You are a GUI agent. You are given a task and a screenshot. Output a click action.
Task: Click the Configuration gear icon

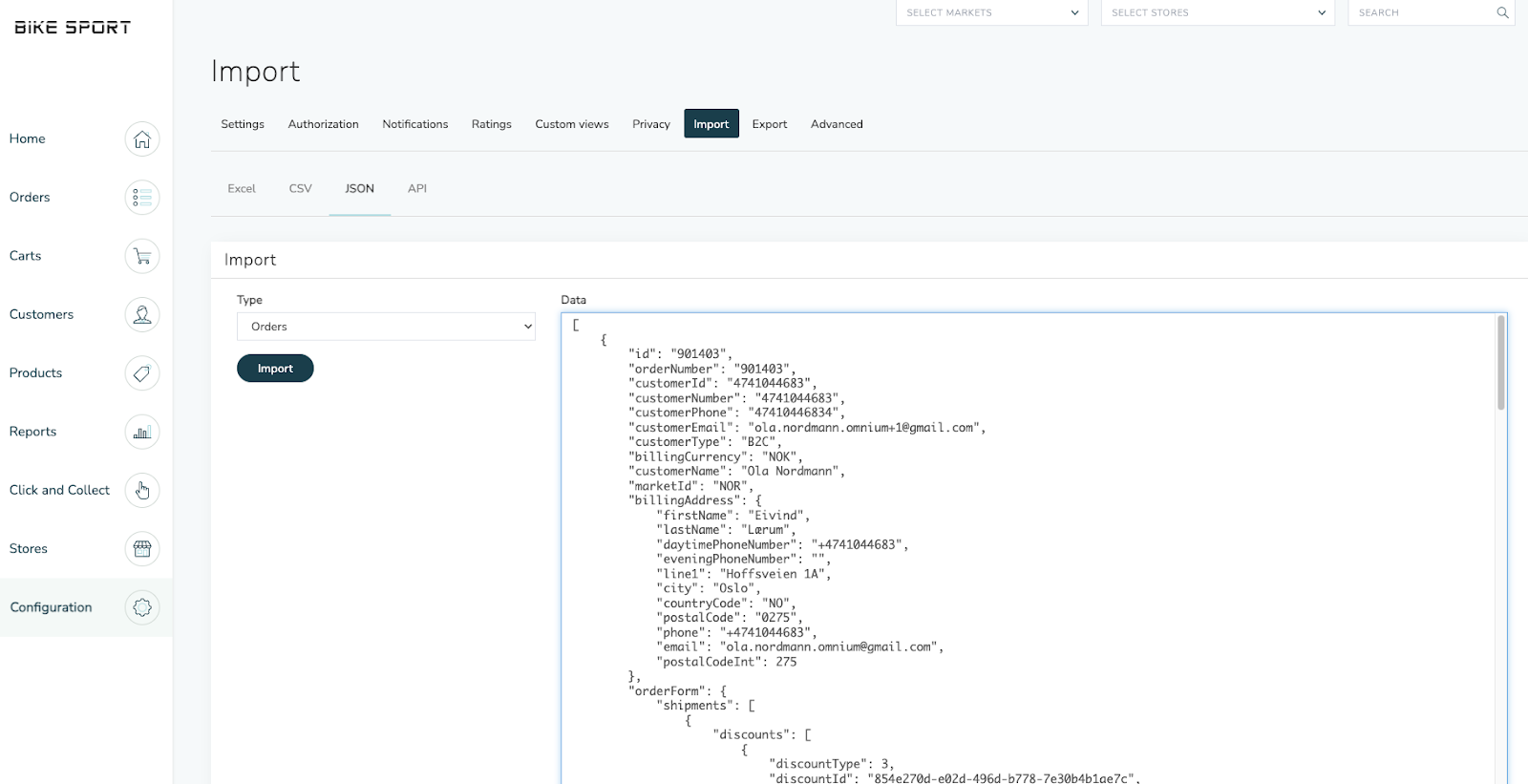(142, 607)
